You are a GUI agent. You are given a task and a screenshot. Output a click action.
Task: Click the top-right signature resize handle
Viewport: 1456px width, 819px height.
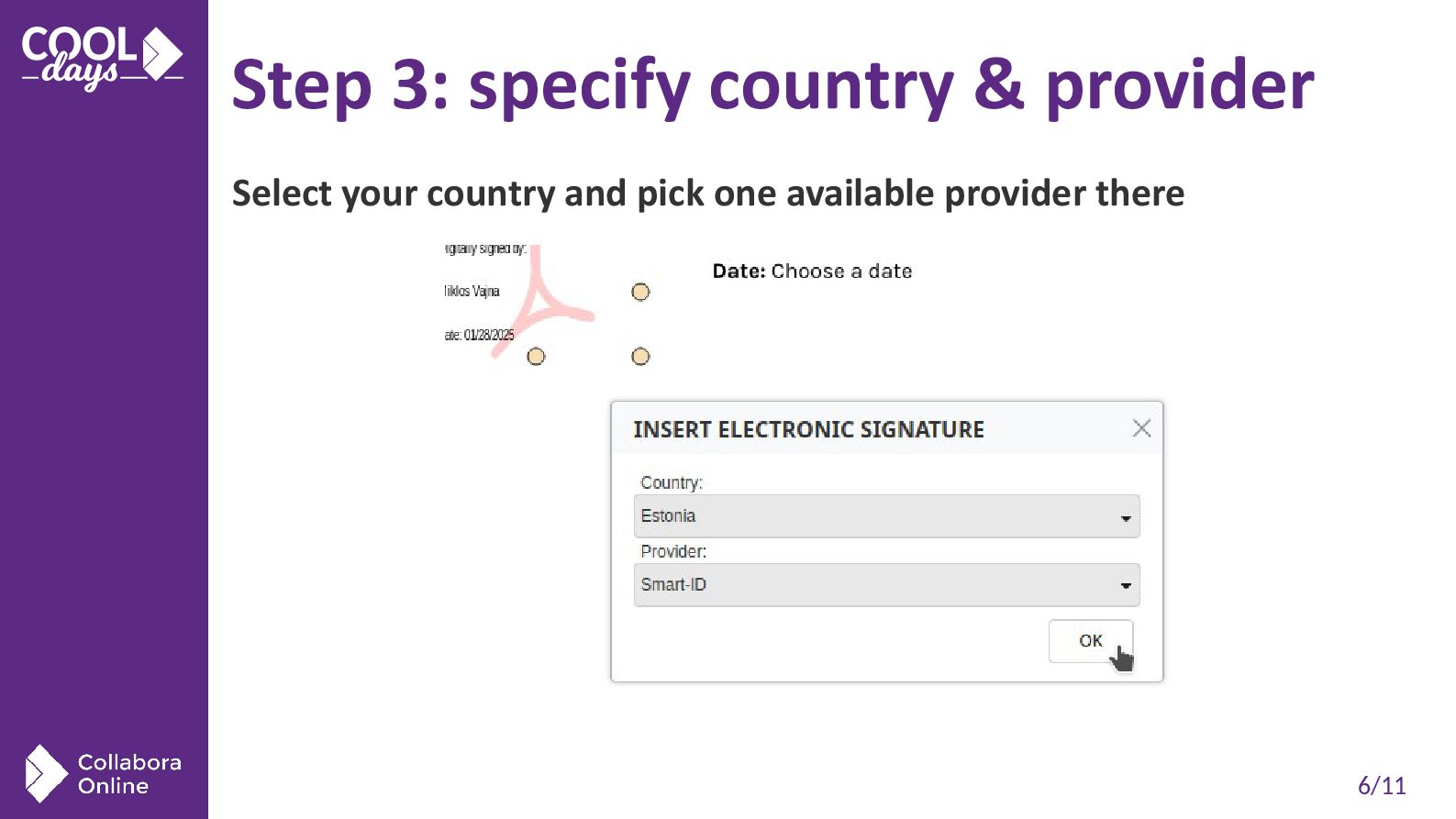[x=640, y=292]
